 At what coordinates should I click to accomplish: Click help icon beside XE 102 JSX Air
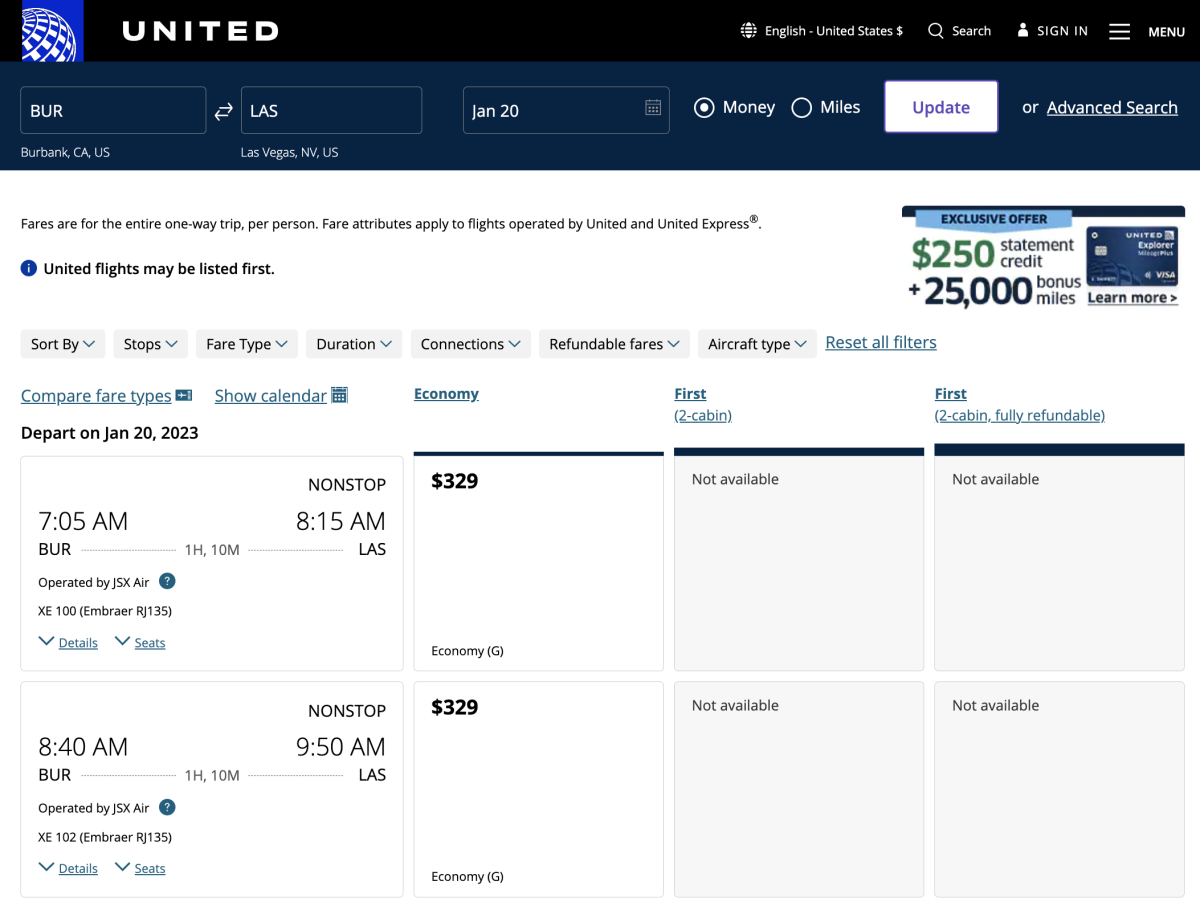click(167, 807)
